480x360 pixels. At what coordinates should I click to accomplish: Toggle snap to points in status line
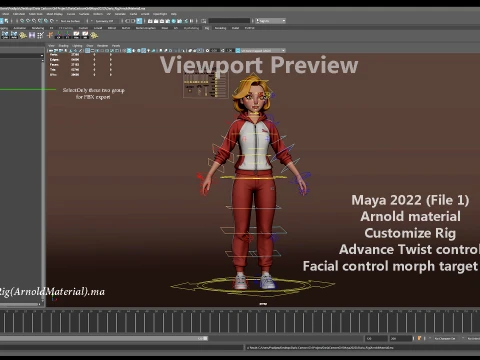tap(34, 21)
